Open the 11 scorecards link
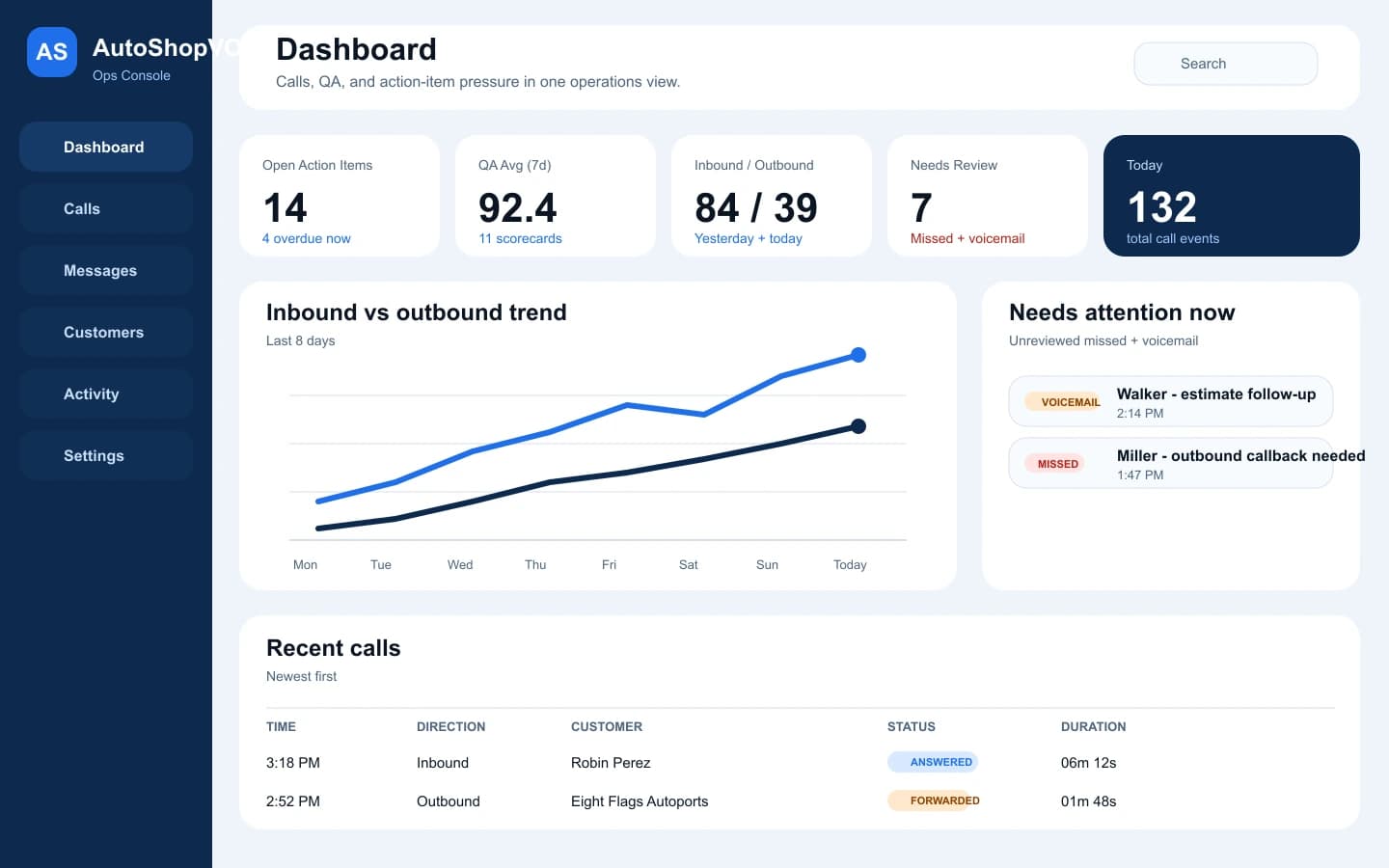1389x868 pixels. click(520, 238)
